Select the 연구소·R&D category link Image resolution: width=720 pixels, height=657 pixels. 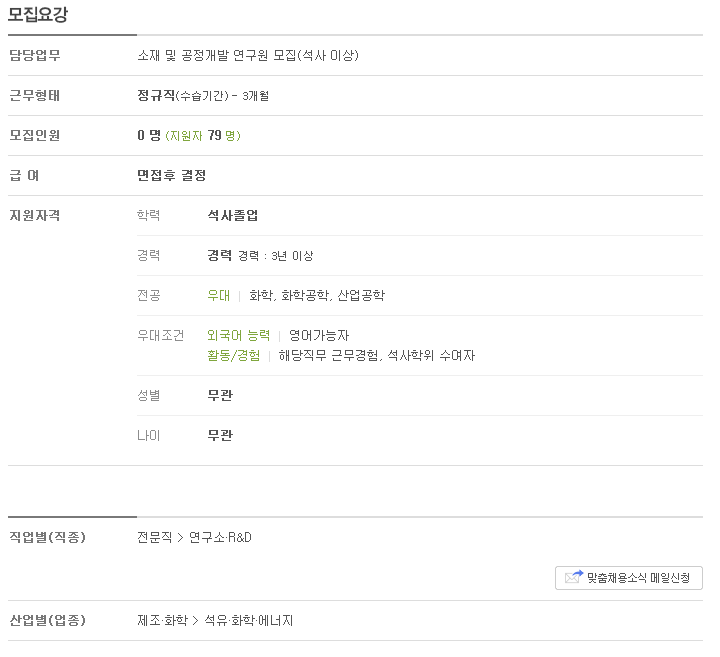[220, 538]
